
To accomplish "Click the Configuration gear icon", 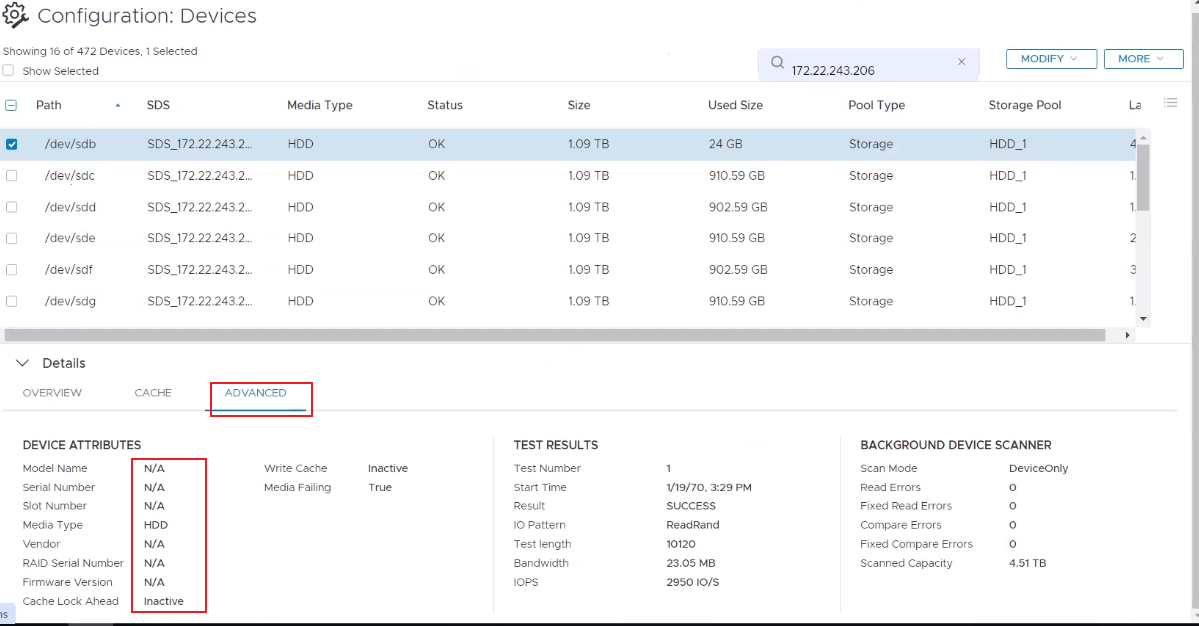I will tap(15, 15).
